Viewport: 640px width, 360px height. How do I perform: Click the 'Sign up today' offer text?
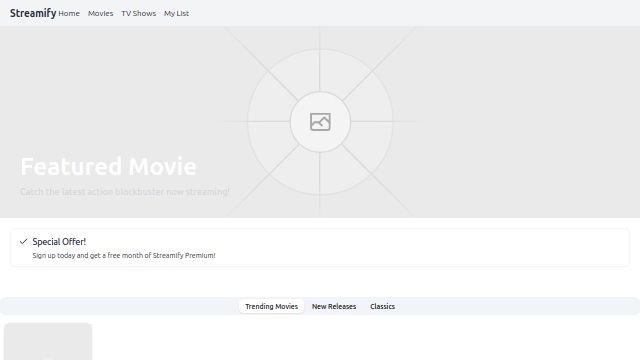click(124, 256)
